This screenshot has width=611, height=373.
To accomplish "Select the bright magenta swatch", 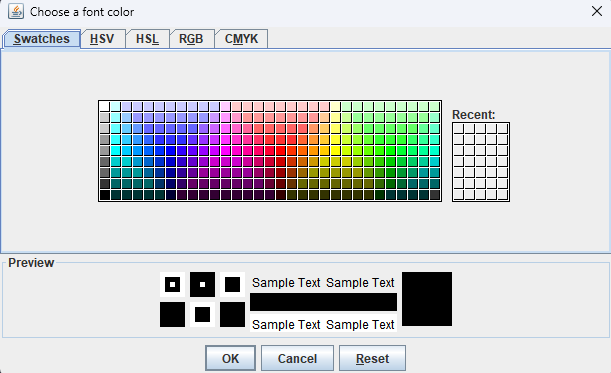I will [x=226, y=150].
